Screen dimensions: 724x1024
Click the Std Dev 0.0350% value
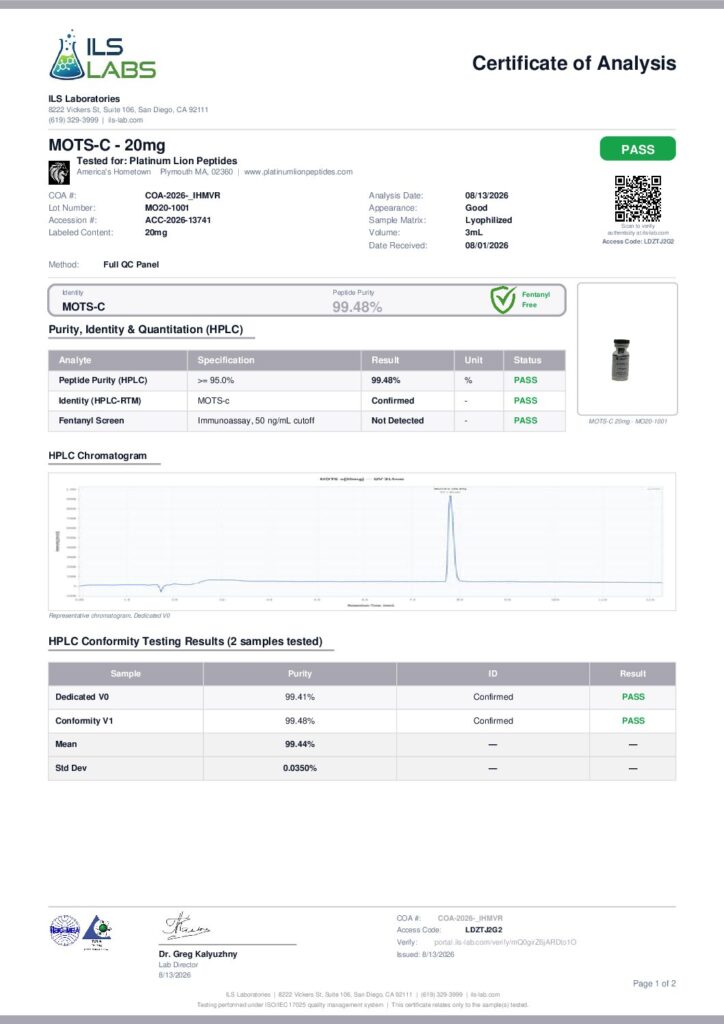click(x=300, y=768)
